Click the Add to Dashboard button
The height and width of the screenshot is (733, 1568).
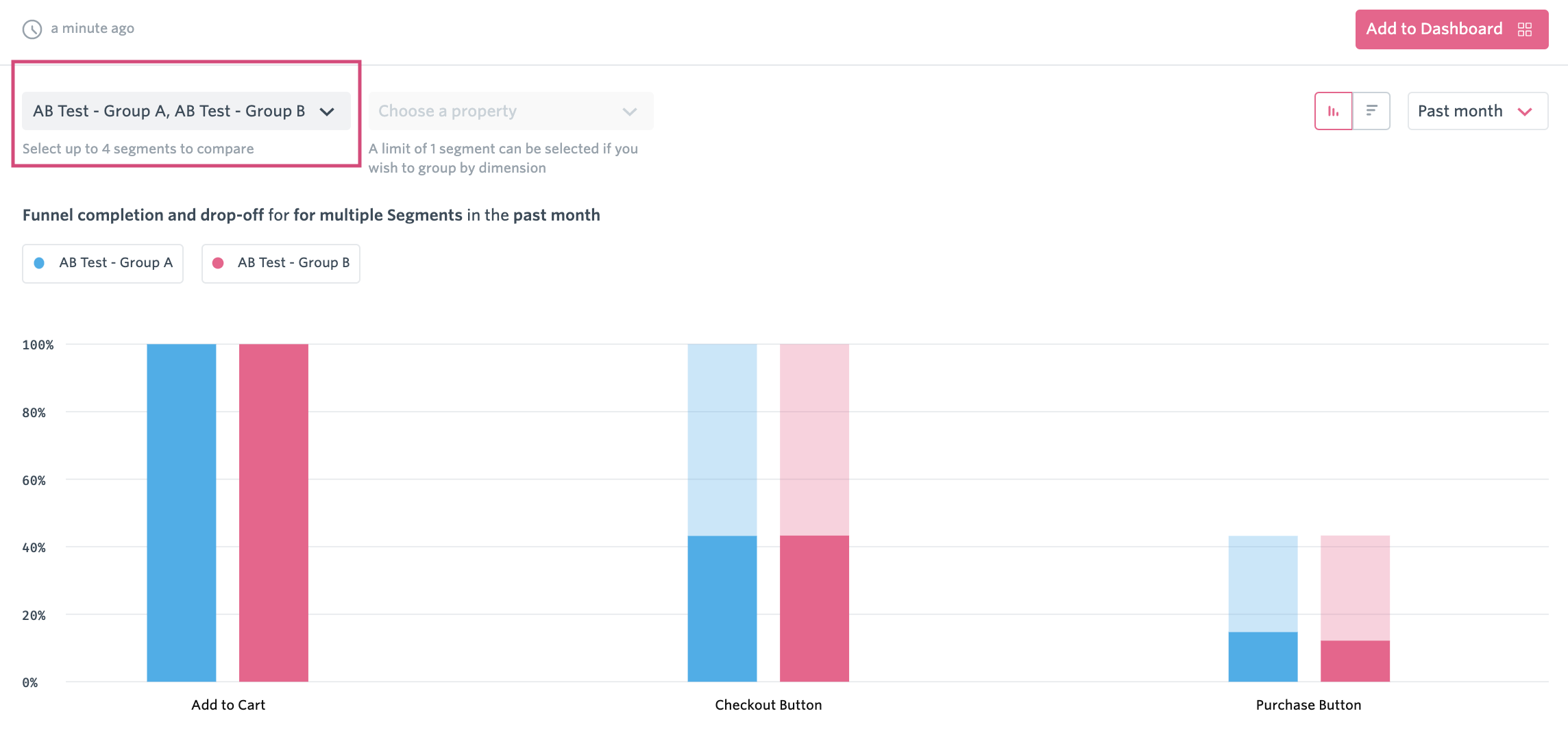[x=1451, y=29]
